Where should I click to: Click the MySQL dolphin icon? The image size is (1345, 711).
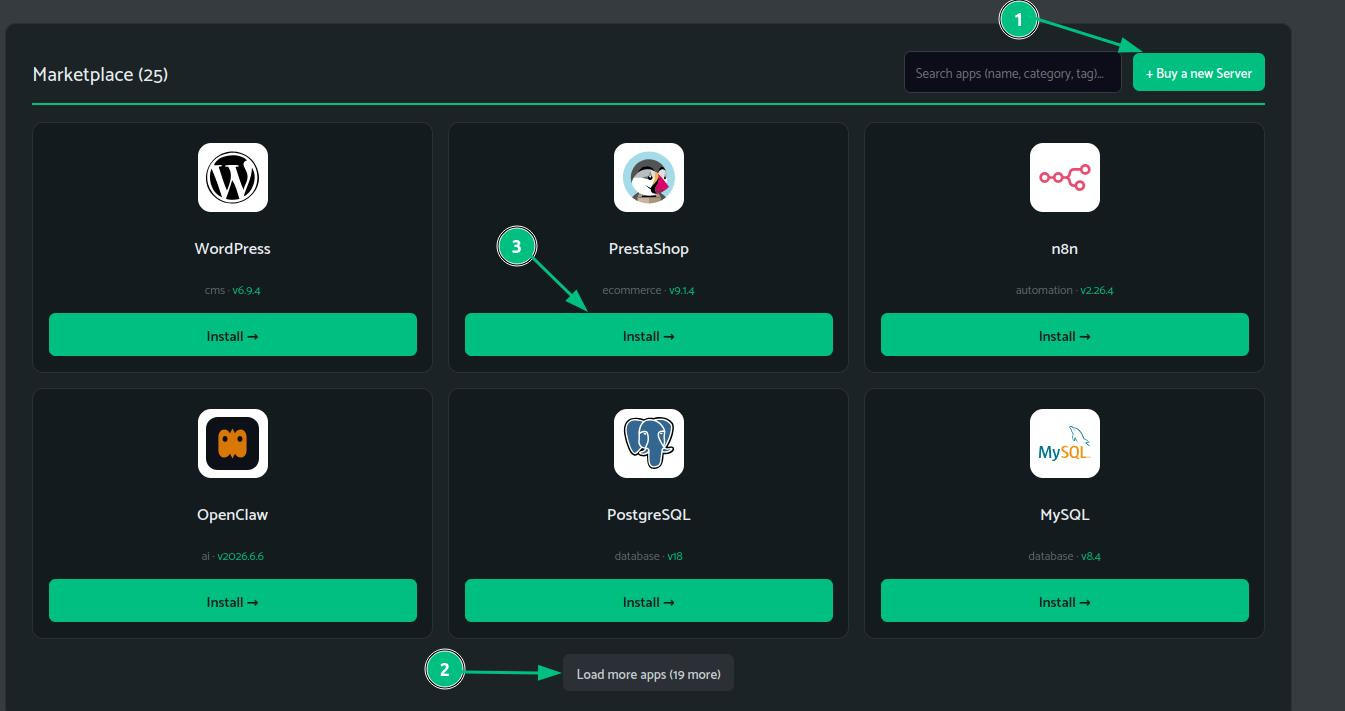pyautogui.click(x=1065, y=443)
